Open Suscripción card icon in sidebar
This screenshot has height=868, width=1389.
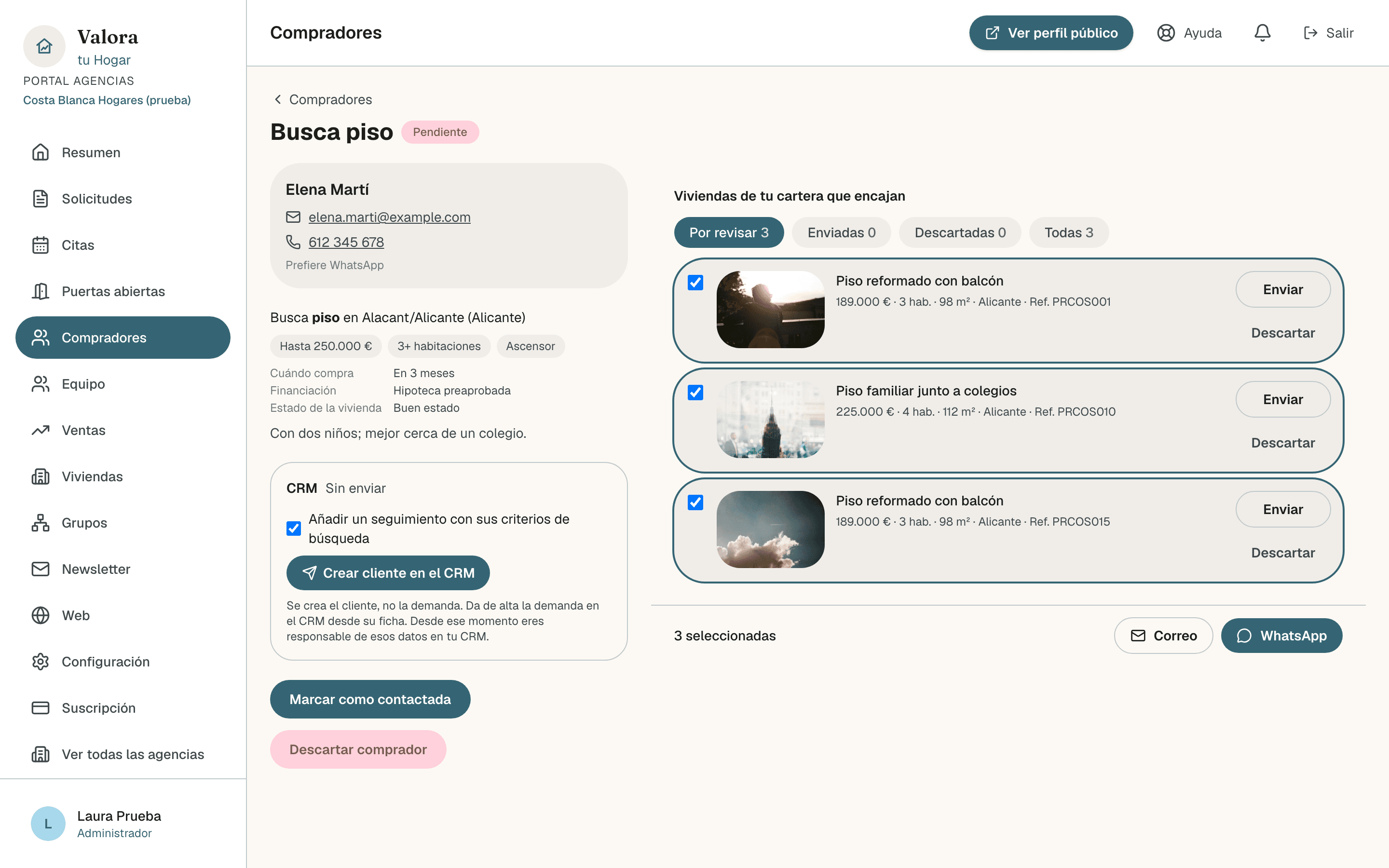click(x=40, y=708)
